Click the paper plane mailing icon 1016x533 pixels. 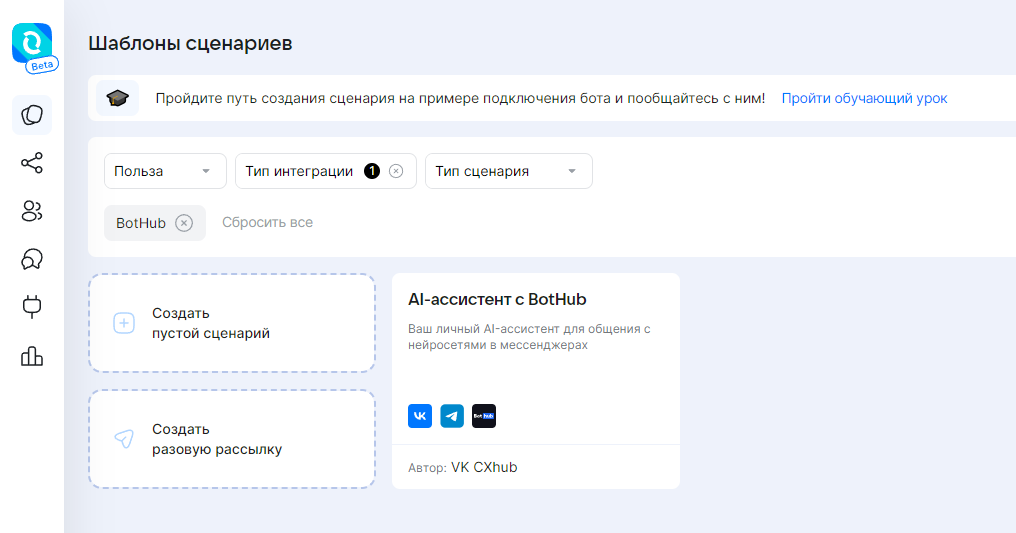pos(124,439)
